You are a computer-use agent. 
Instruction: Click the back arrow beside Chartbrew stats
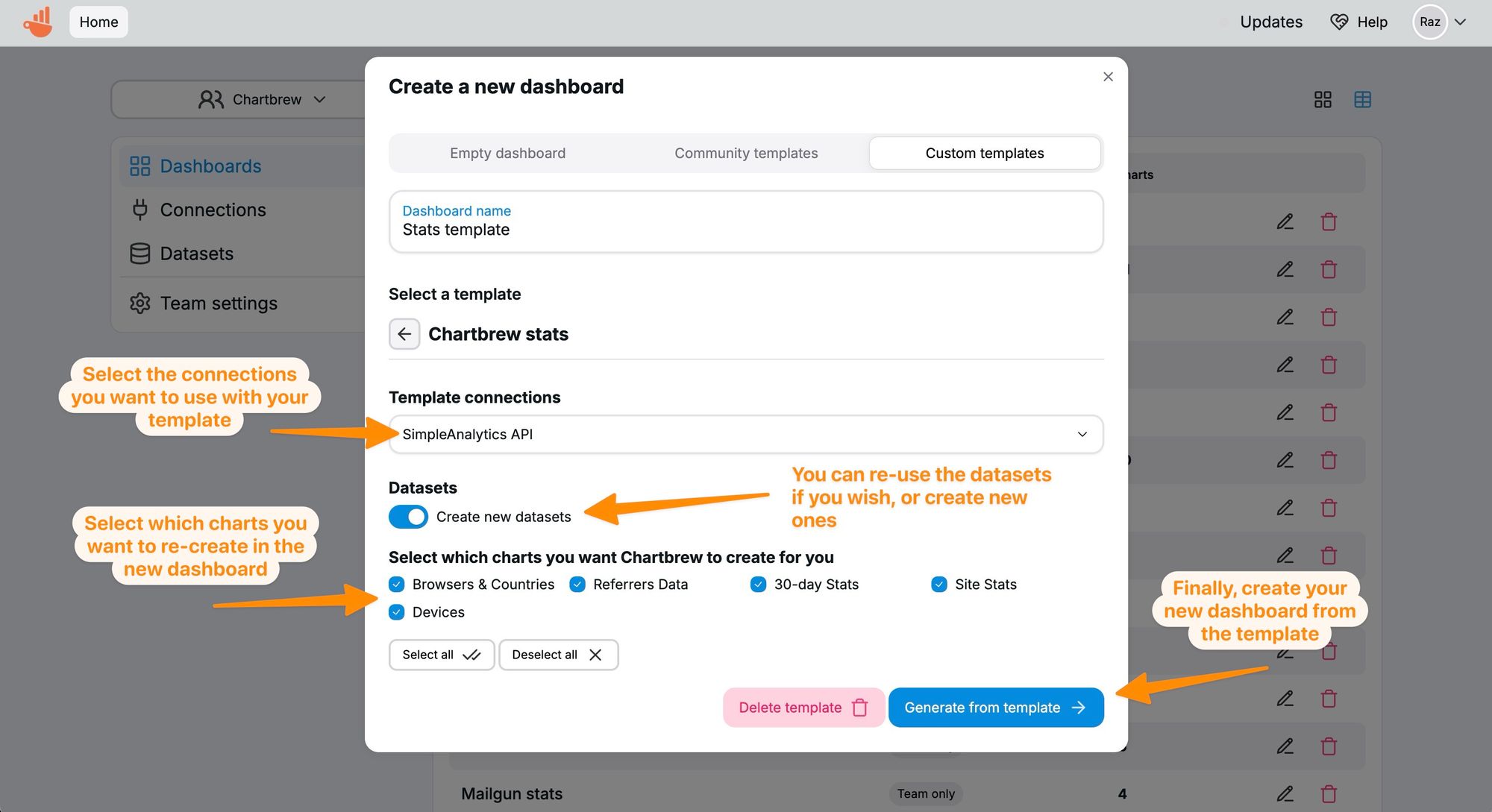point(404,334)
